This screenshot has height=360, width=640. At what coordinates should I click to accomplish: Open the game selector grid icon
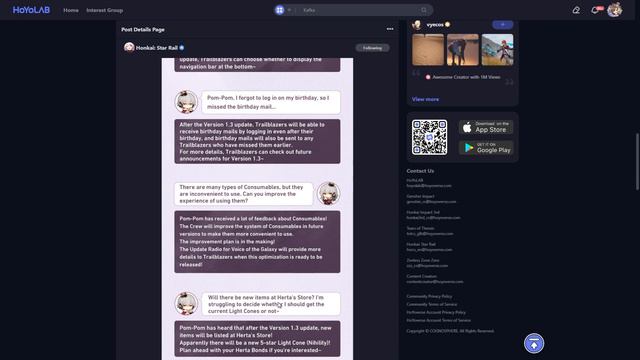[280, 10]
